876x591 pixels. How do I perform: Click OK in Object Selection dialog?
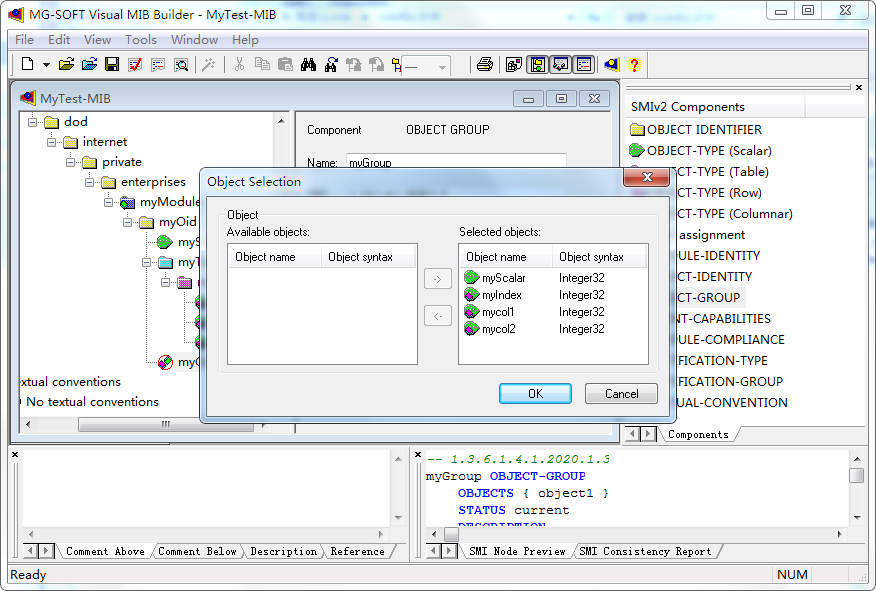(x=535, y=394)
